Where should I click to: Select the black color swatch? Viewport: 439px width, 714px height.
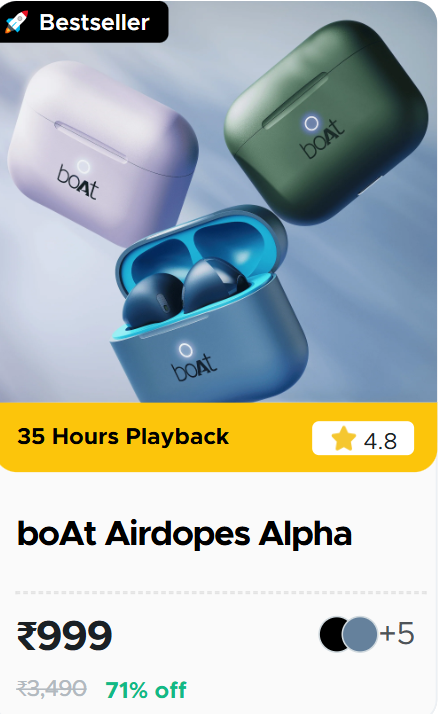click(x=332, y=634)
